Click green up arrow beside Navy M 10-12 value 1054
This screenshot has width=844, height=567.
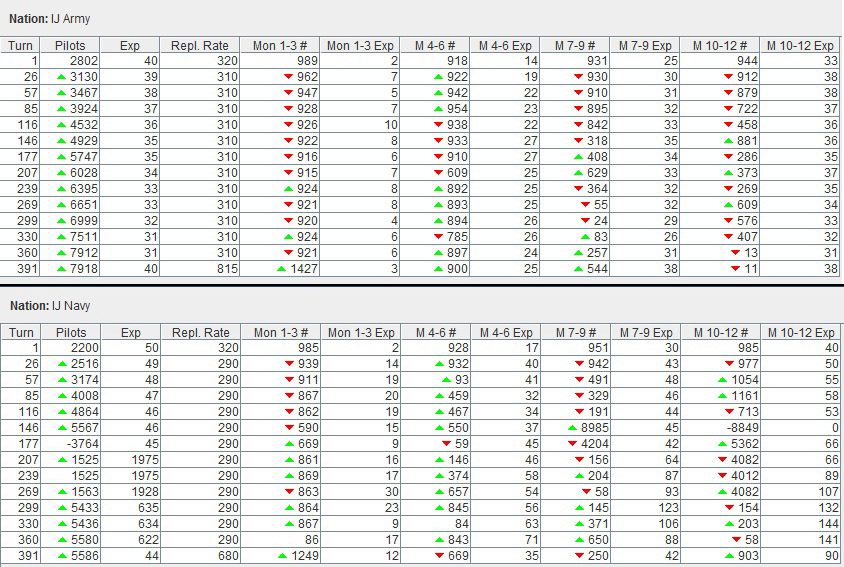click(x=723, y=380)
